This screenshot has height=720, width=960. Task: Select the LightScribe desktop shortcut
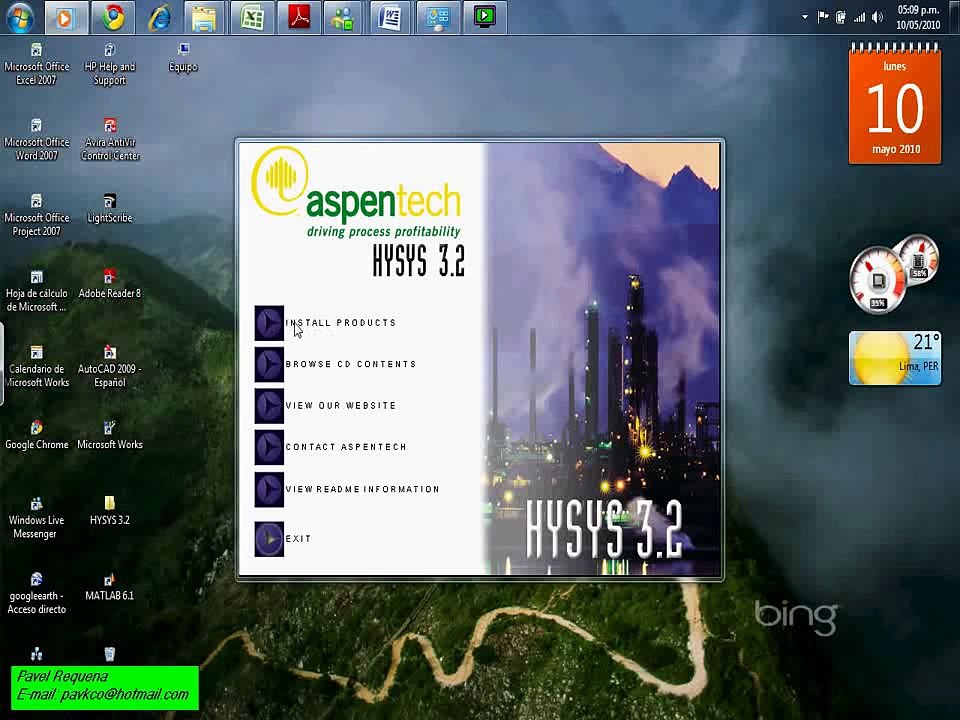pos(110,209)
